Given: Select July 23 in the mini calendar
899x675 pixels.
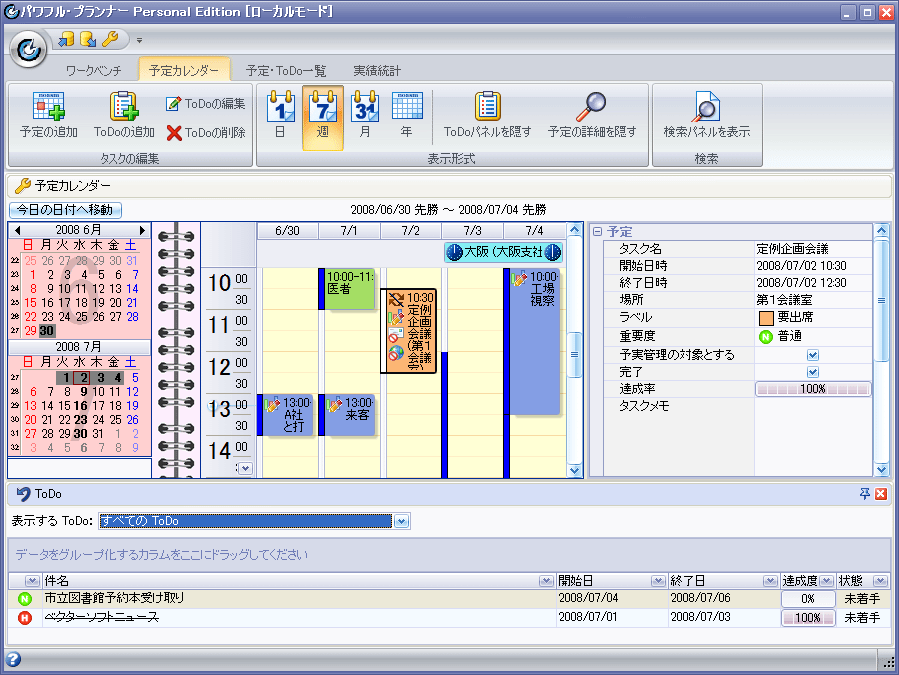Looking at the screenshot, I should click(81, 420).
